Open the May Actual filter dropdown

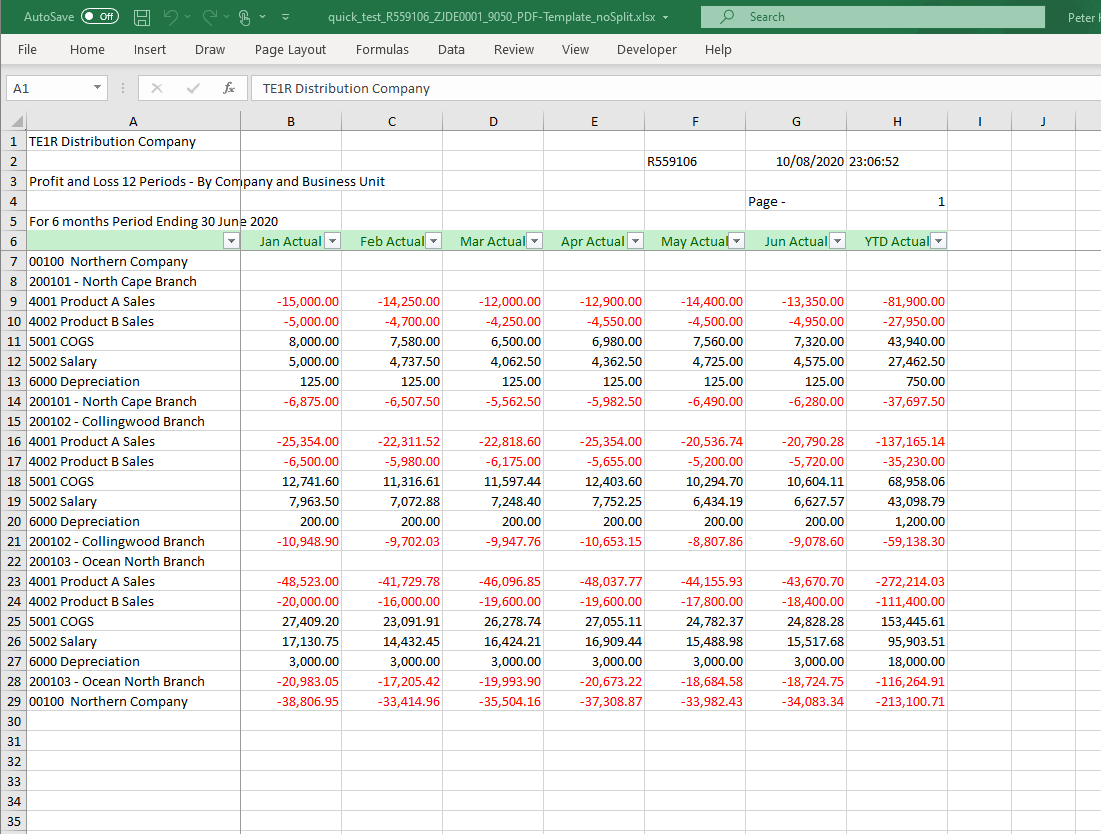point(737,240)
